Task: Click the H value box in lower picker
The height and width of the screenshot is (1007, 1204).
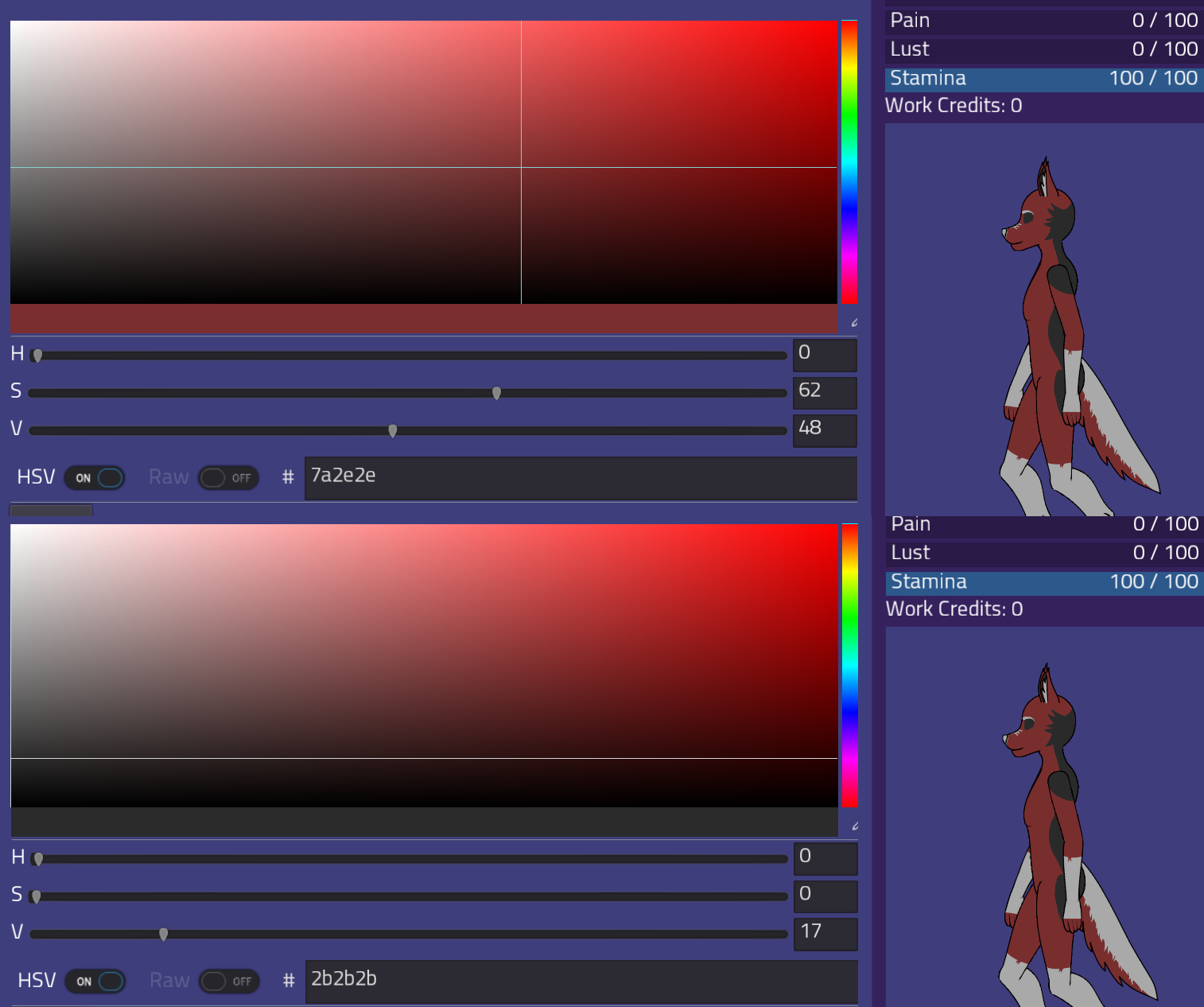Action: coord(825,858)
